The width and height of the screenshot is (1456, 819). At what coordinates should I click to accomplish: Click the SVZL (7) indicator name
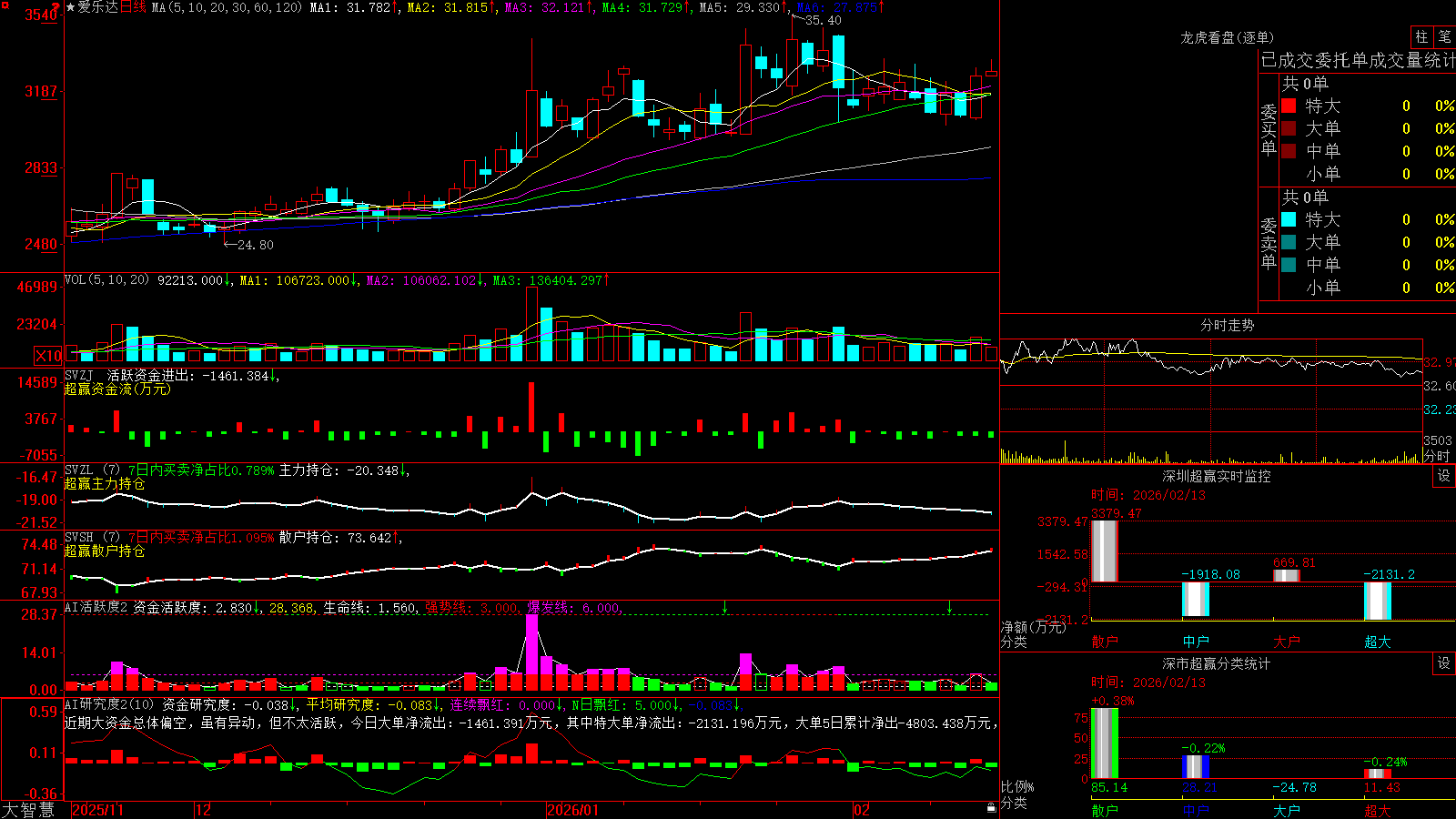[x=92, y=470]
